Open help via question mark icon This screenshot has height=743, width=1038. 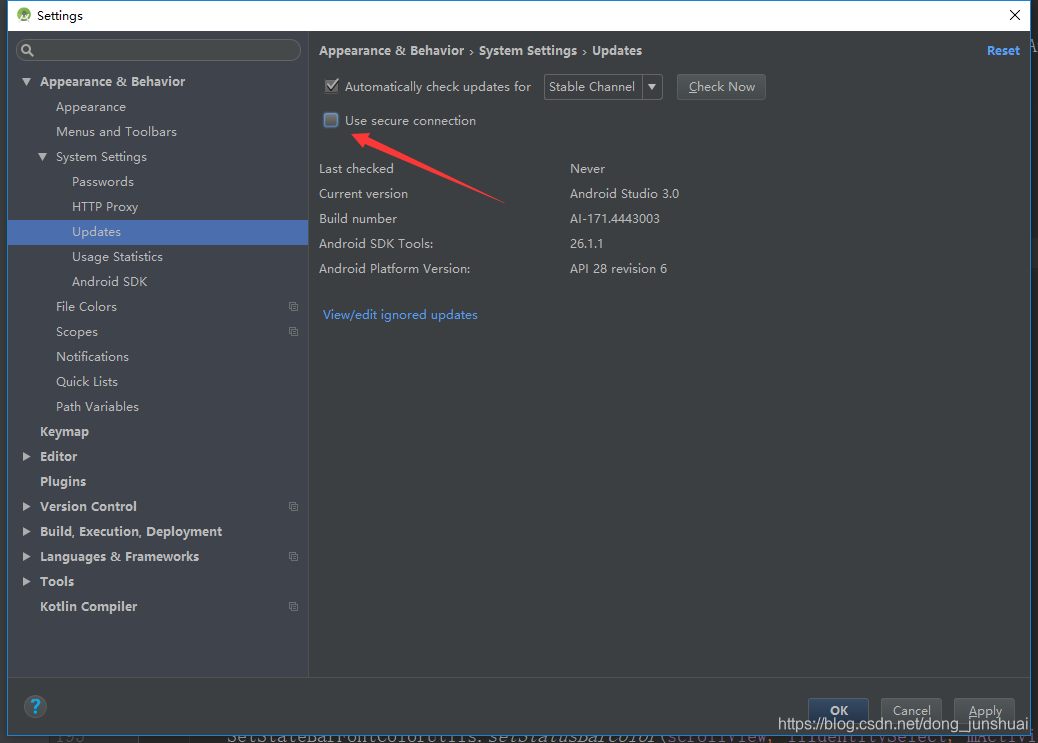[35, 706]
